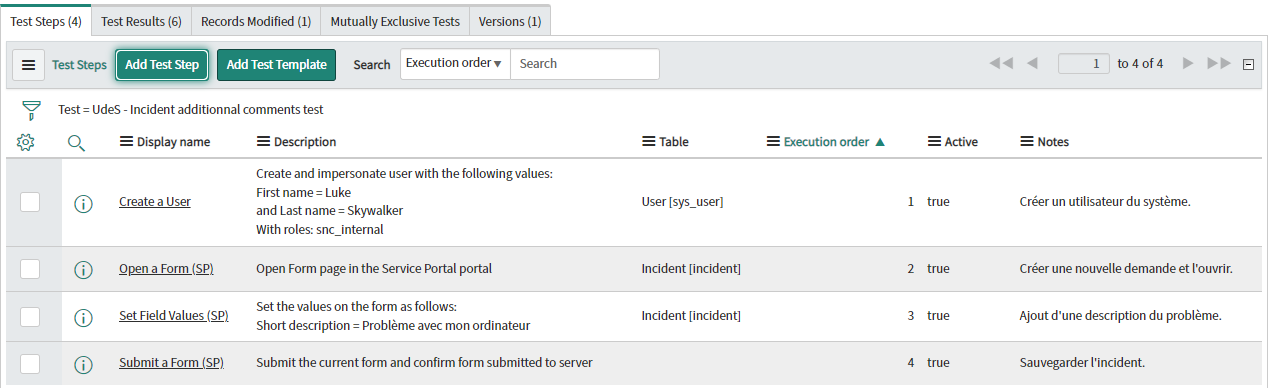Switch to Records Modified (1) tab
Screen dimensions: 1268x388
[x=256, y=21]
